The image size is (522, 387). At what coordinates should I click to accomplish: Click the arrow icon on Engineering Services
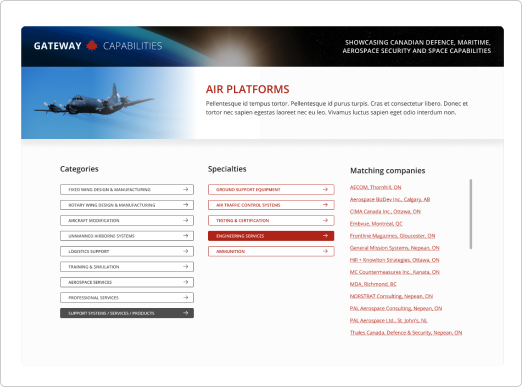point(325,236)
